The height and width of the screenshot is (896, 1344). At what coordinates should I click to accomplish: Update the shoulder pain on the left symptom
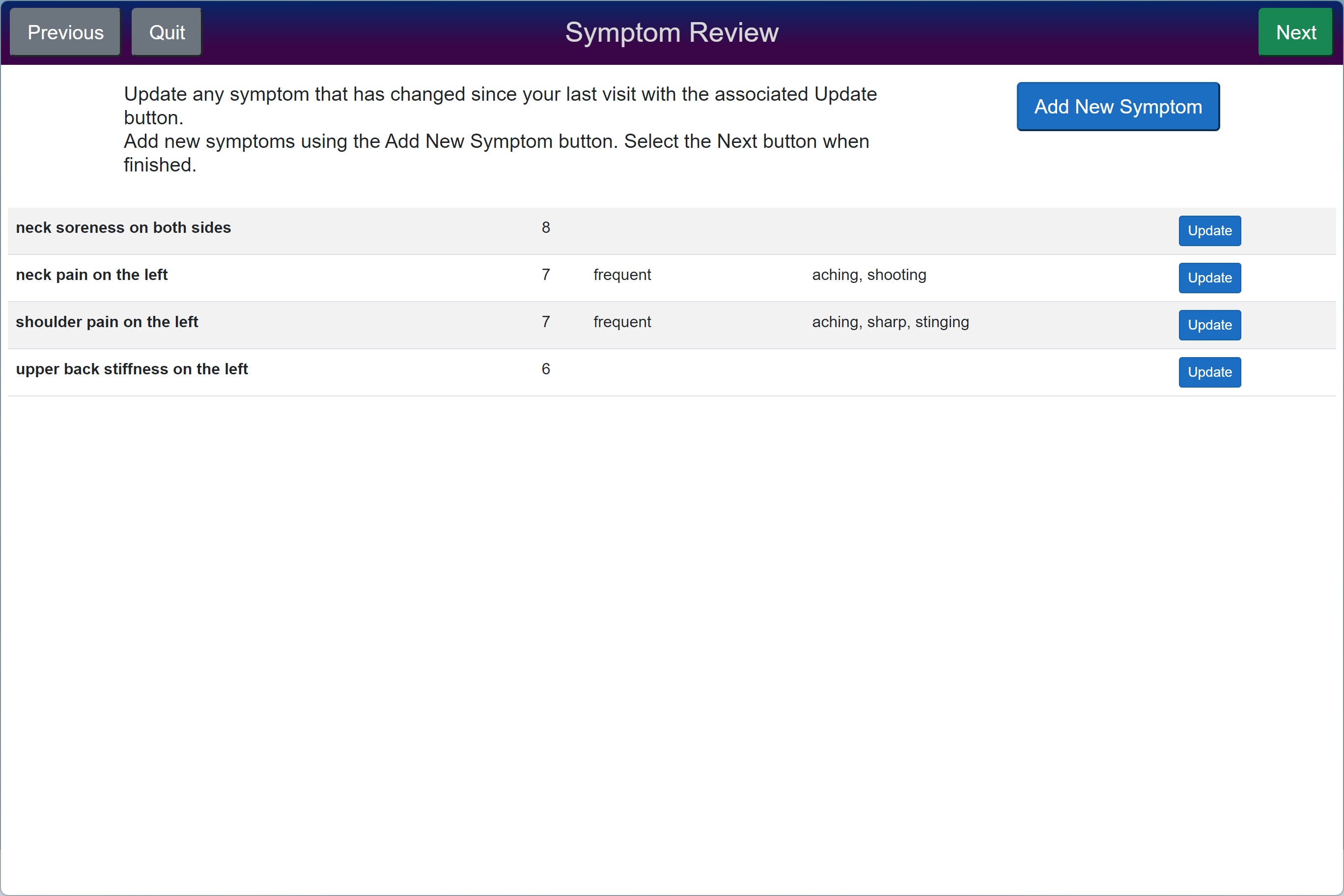click(x=1209, y=325)
